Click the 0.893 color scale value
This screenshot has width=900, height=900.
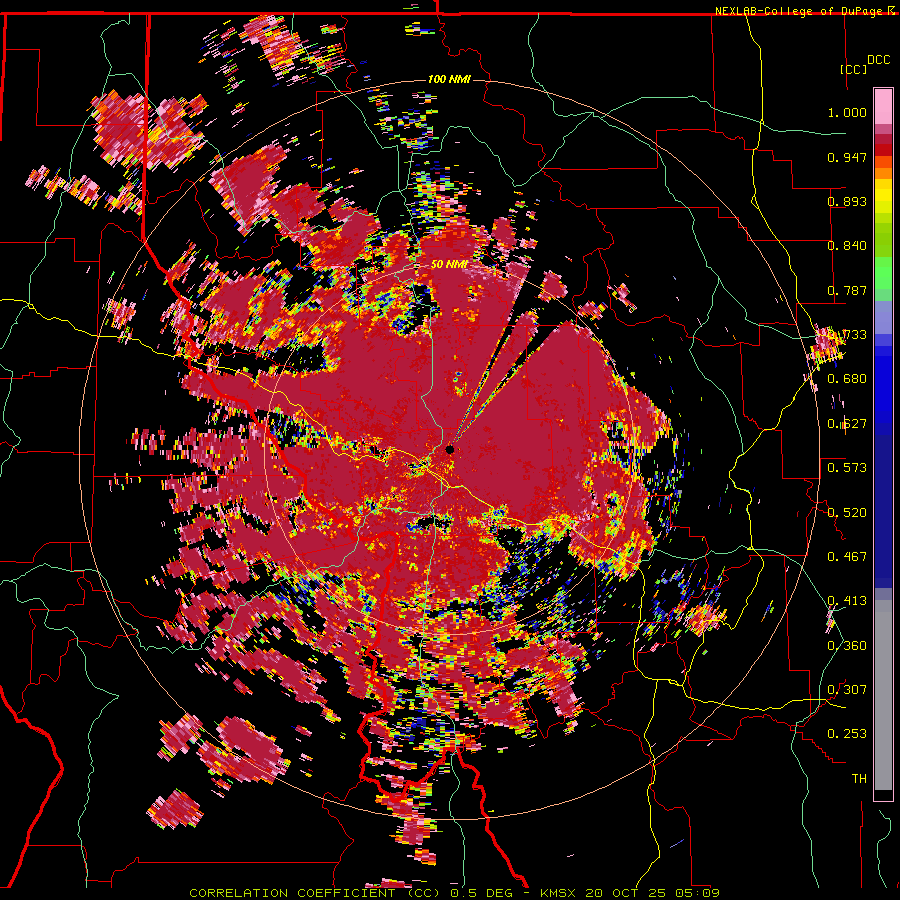[847, 201]
